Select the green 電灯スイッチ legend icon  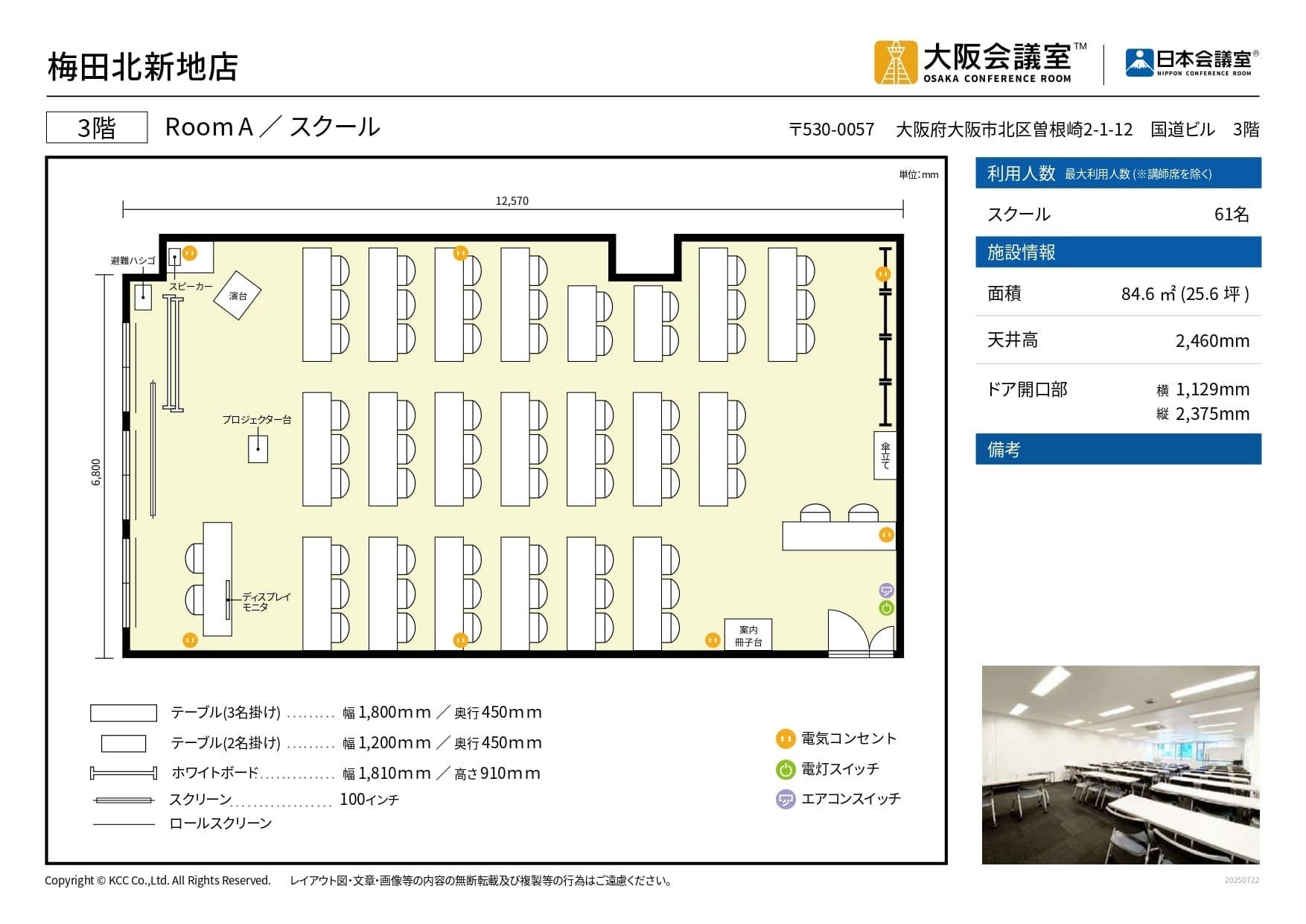(x=786, y=769)
